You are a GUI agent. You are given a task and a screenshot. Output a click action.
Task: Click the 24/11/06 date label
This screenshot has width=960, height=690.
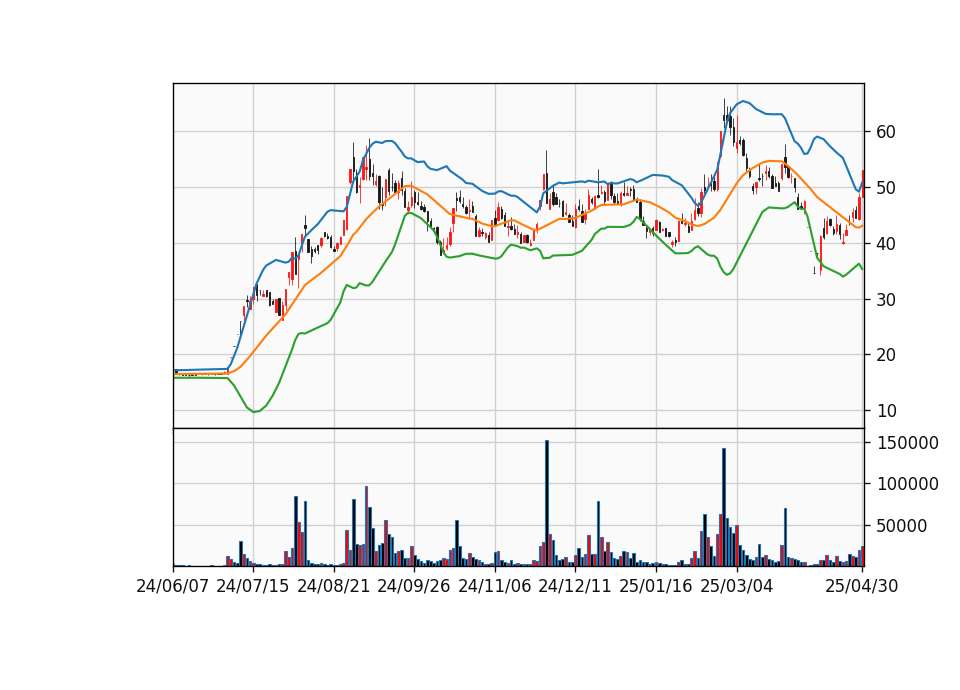click(495, 587)
